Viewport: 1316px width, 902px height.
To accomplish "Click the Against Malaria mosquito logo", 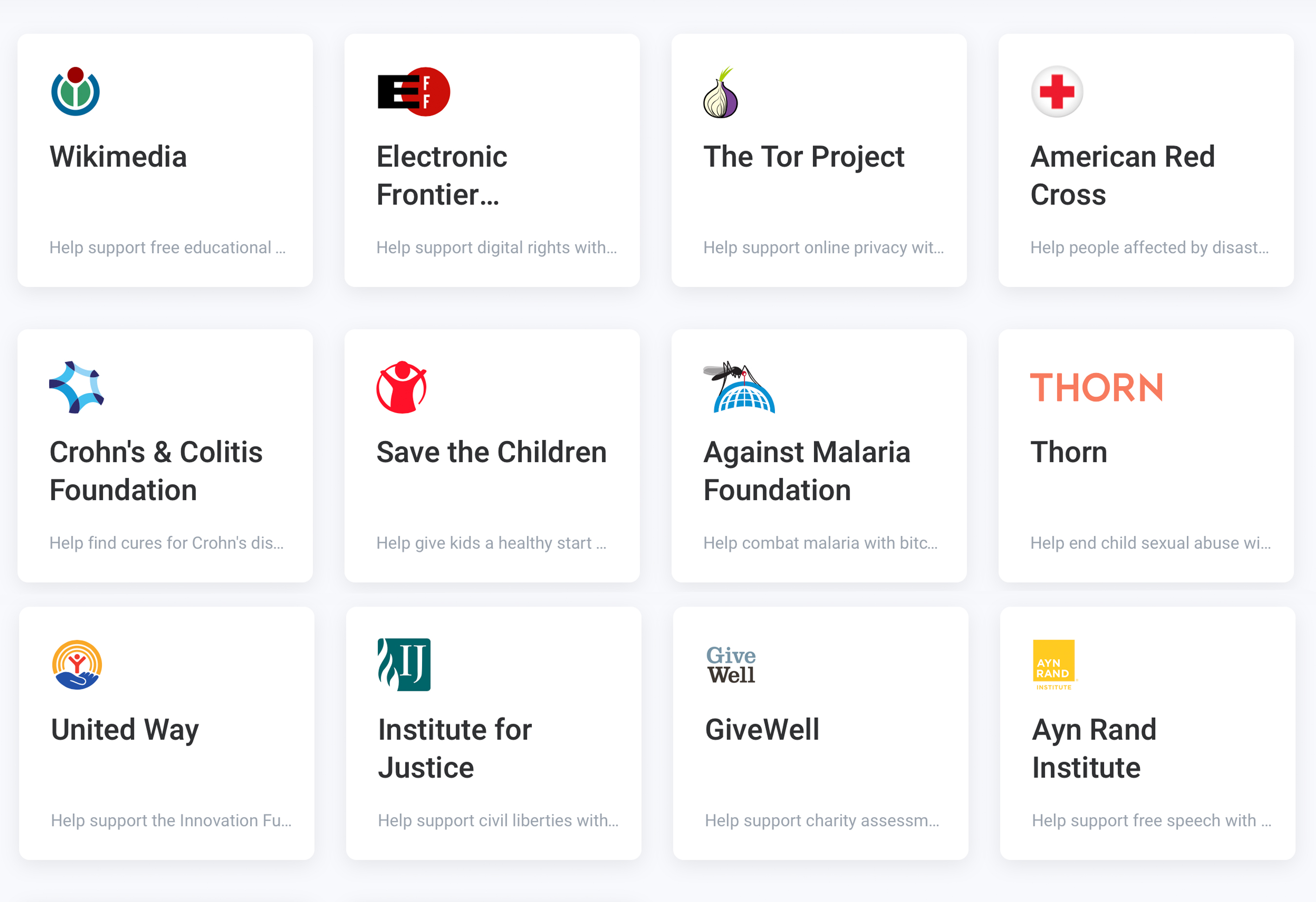I will (x=738, y=388).
